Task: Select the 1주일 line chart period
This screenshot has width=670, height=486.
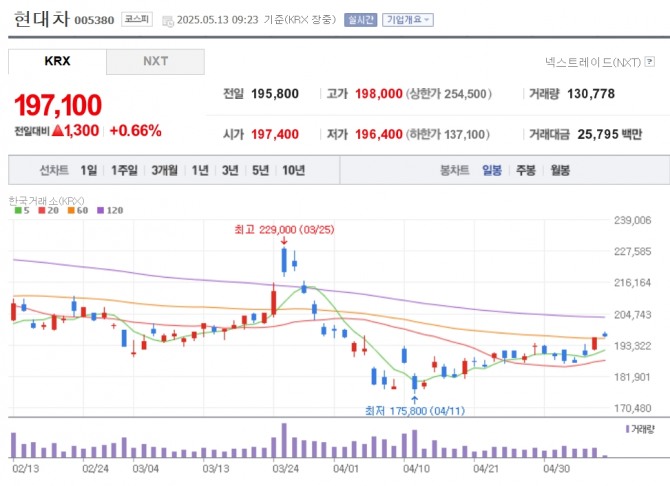Action: (124, 170)
